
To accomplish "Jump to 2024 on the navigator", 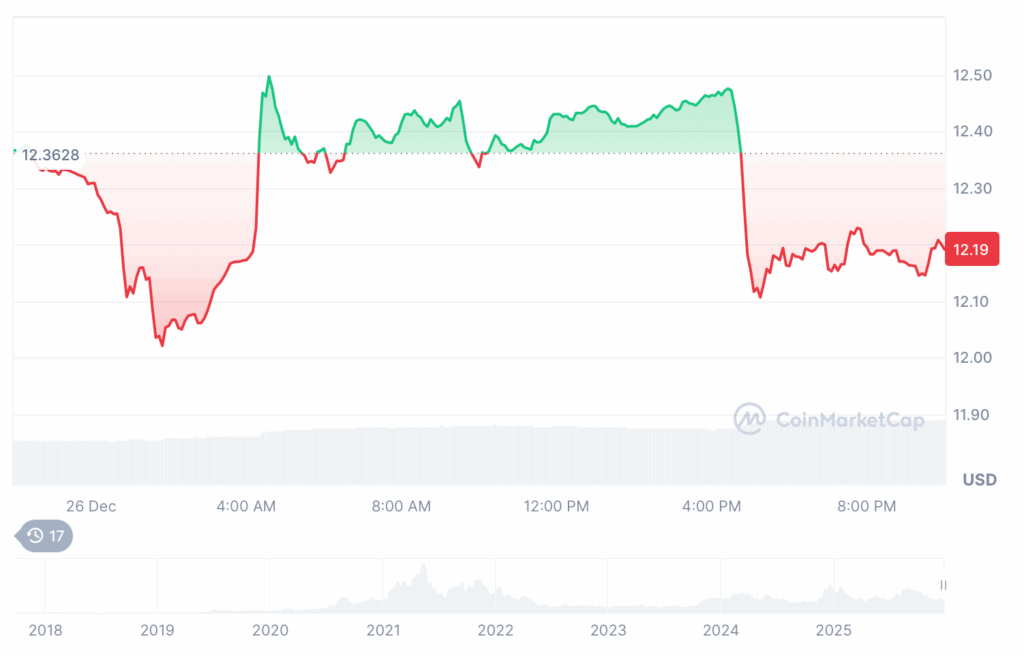I will click(721, 630).
